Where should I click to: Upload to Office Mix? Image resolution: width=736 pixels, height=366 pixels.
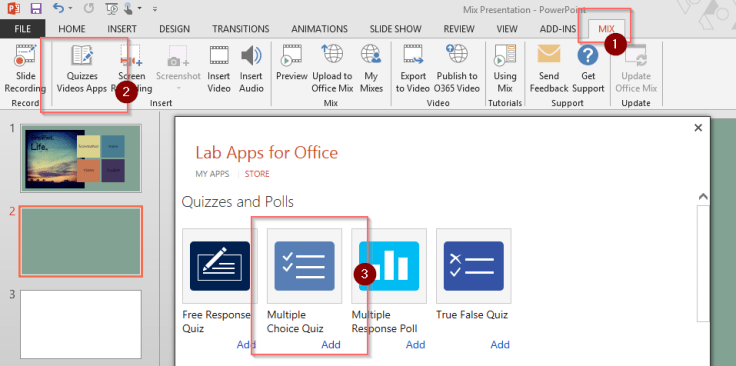click(x=332, y=69)
